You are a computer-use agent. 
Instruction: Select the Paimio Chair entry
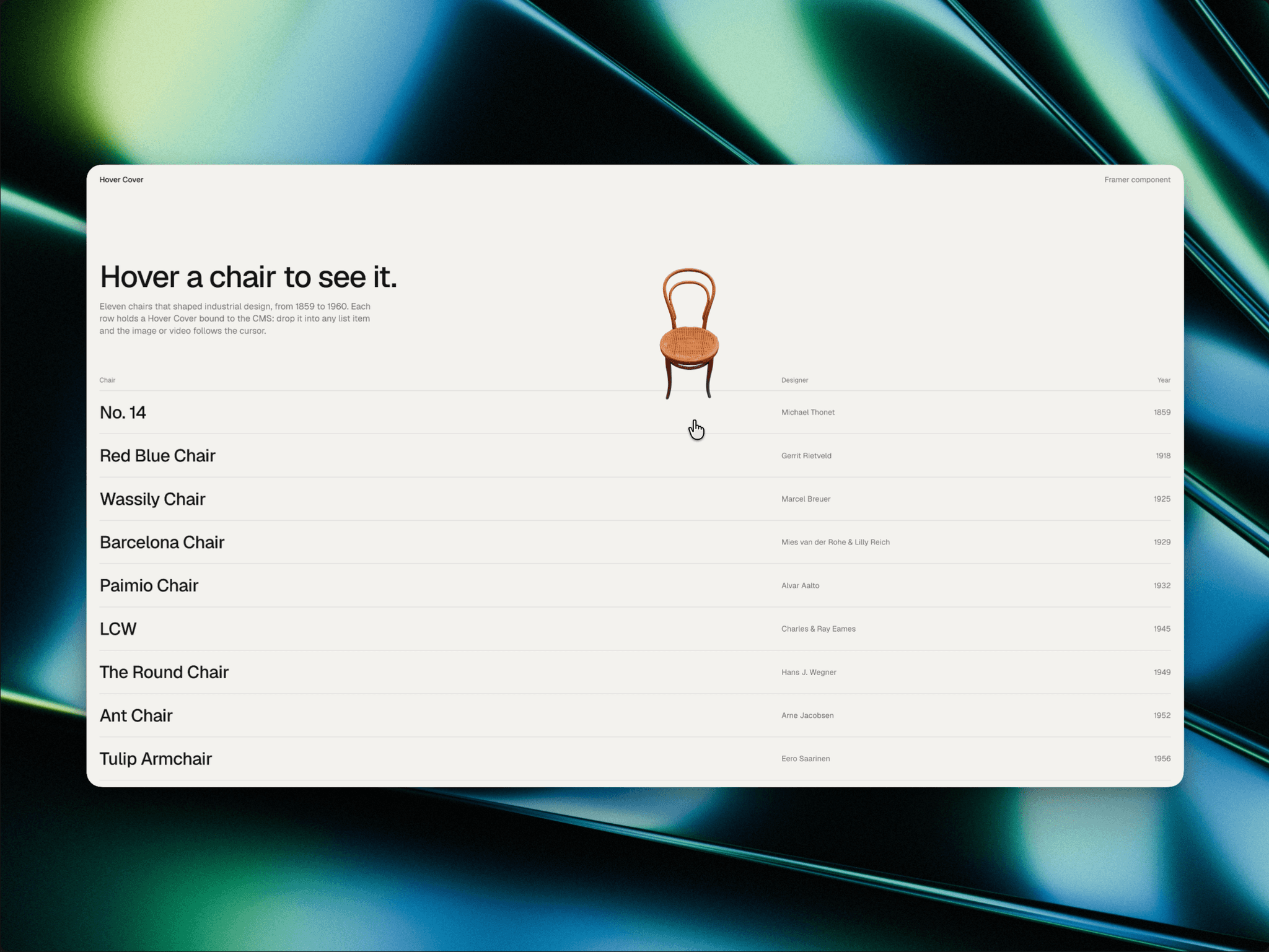(x=635, y=586)
